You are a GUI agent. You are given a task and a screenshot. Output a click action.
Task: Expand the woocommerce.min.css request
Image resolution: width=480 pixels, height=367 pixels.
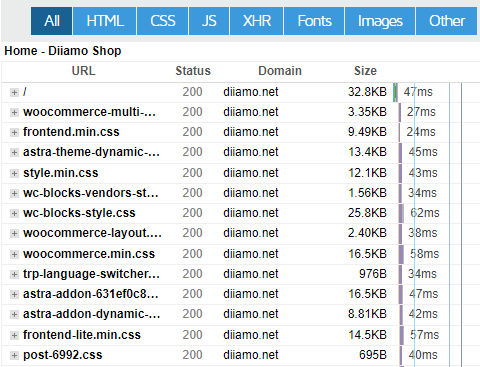[14, 254]
